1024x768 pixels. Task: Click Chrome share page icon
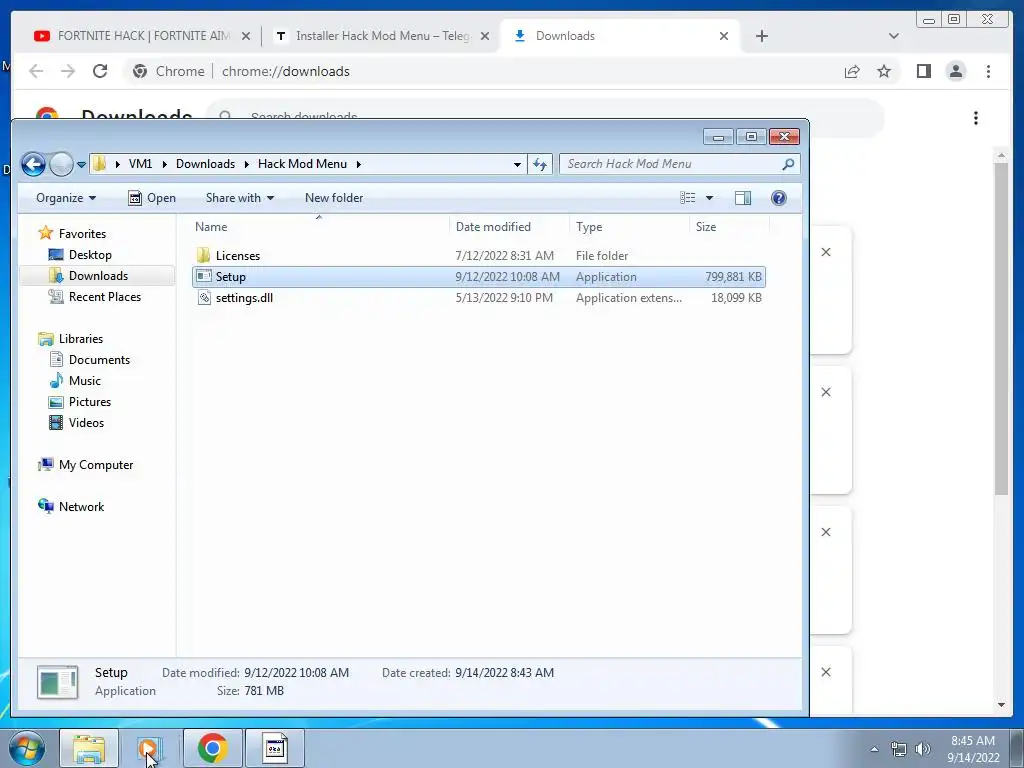852,71
